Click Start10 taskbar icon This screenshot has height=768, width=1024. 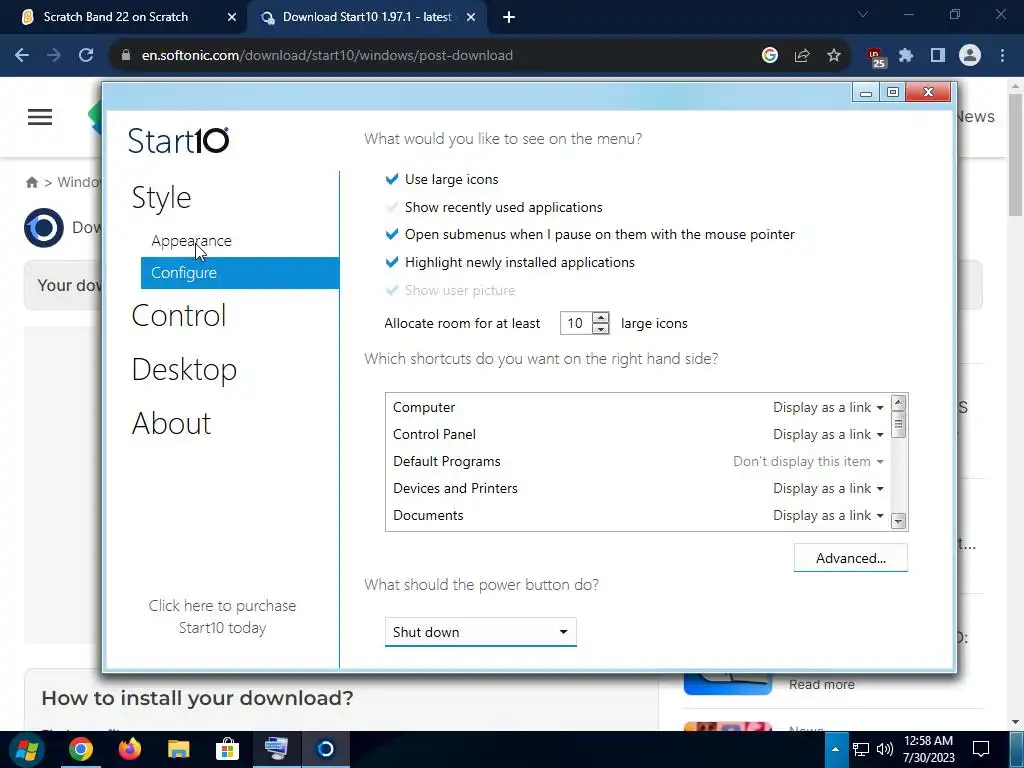[x=325, y=749]
